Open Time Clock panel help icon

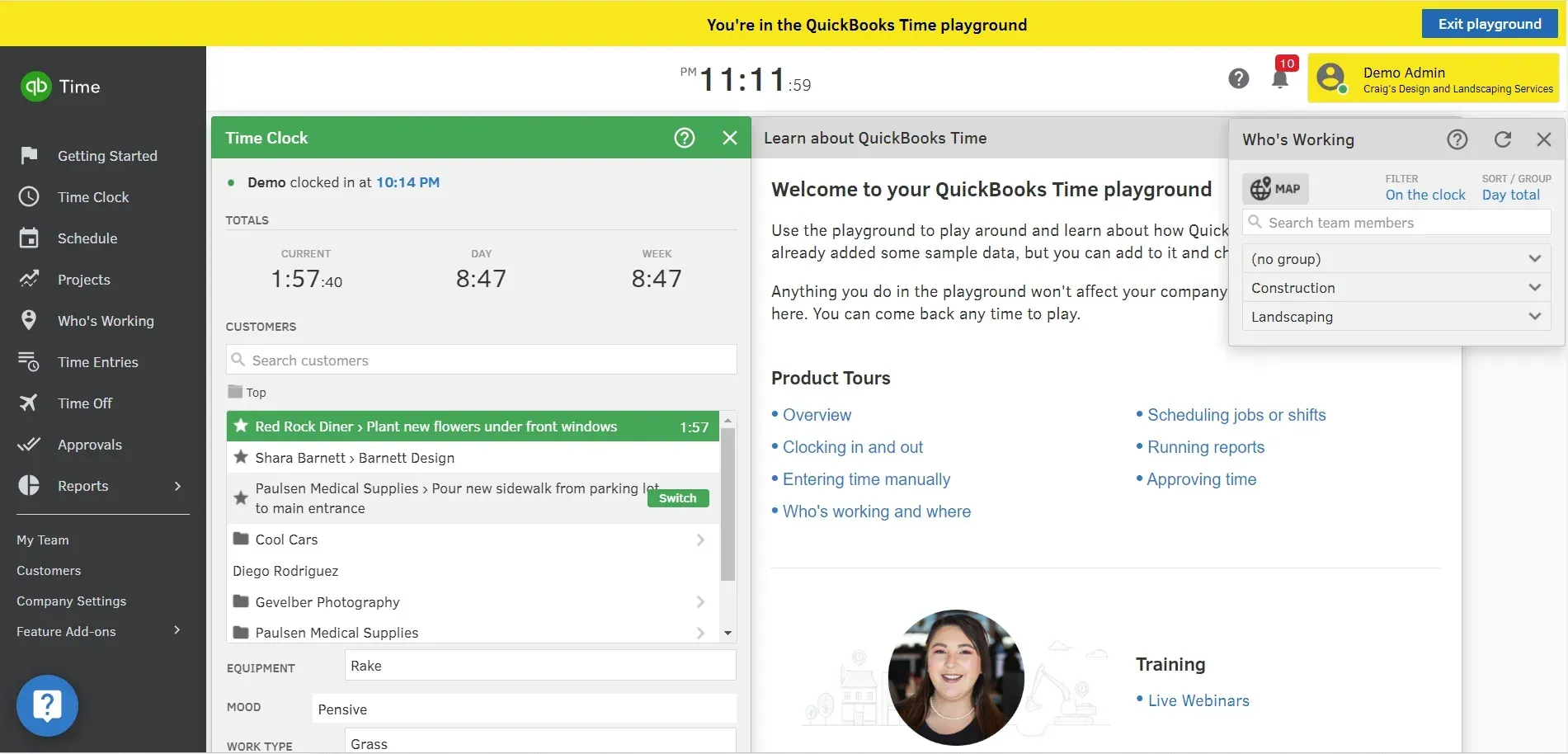pos(685,138)
